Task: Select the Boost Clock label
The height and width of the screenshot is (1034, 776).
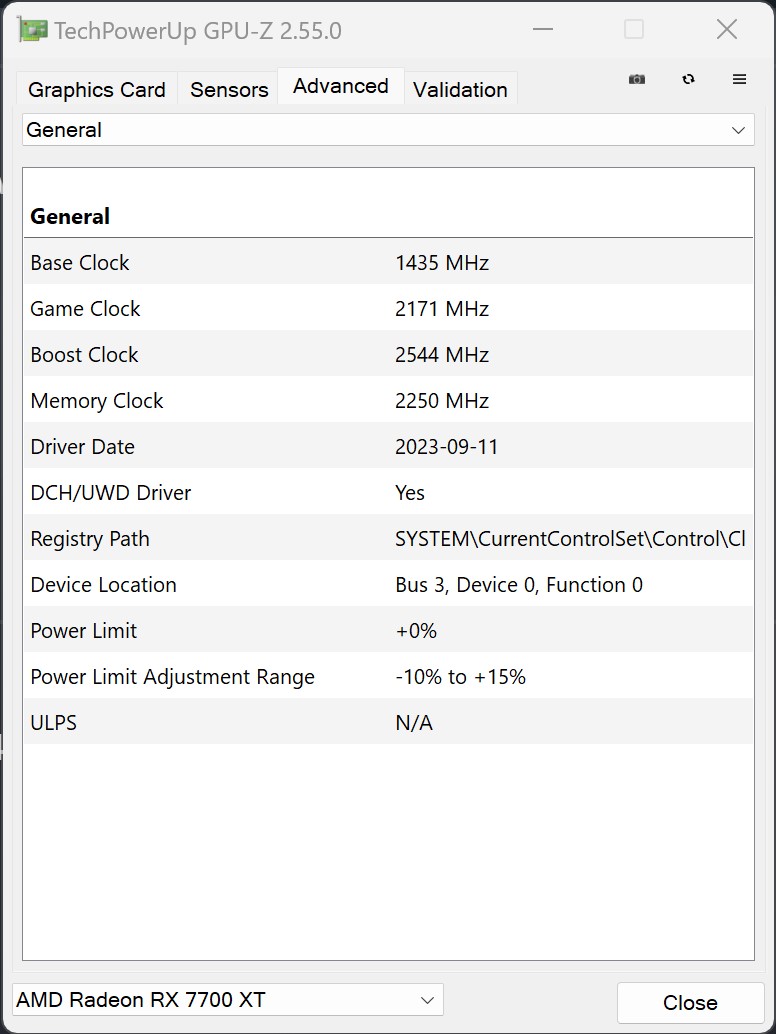Action: [x=84, y=355]
